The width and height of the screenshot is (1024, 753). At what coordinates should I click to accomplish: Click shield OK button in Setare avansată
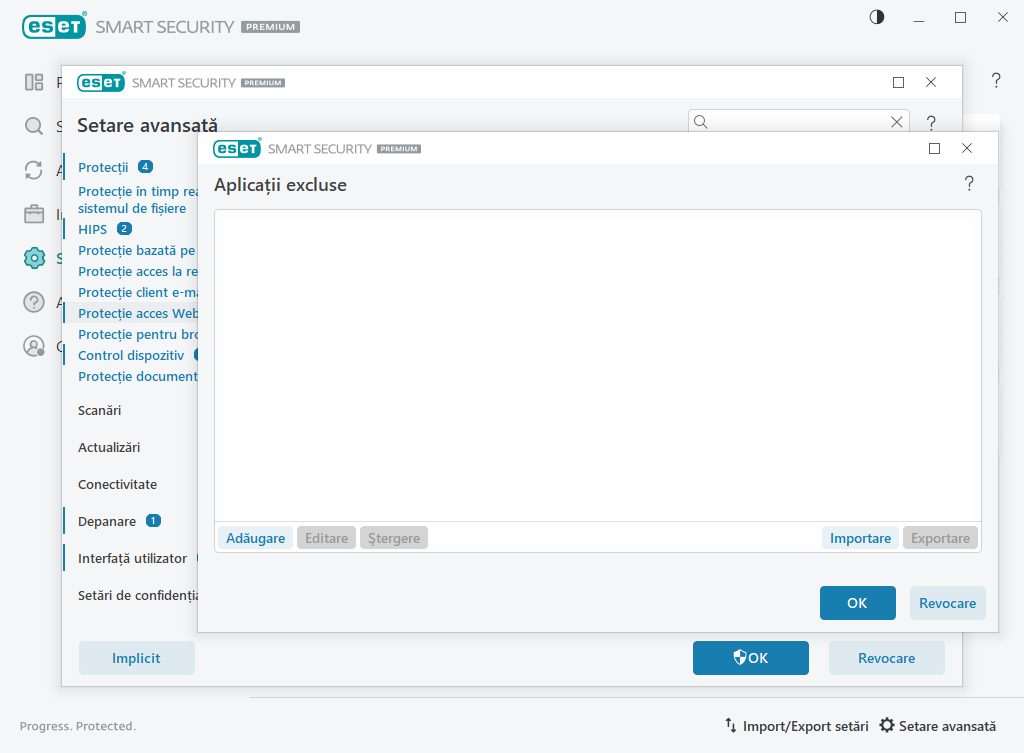click(750, 658)
